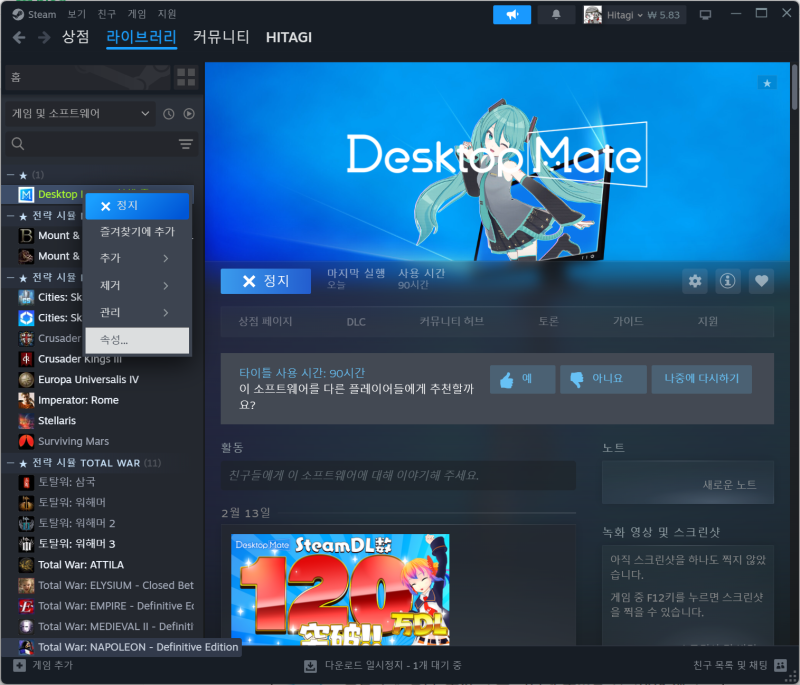Collapse the category above Mount & entries
Image resolution: width=800 pixels, height=685 pixels.
[x=10, y=216]
